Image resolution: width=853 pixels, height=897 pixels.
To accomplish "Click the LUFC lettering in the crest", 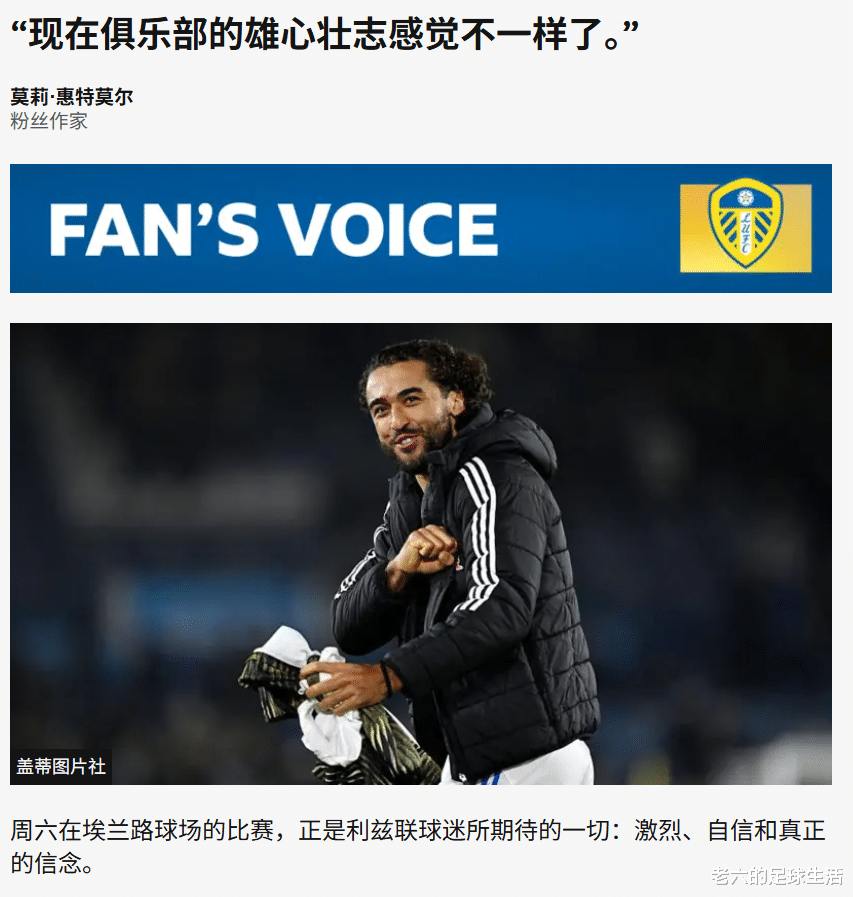I will [745, 233].
